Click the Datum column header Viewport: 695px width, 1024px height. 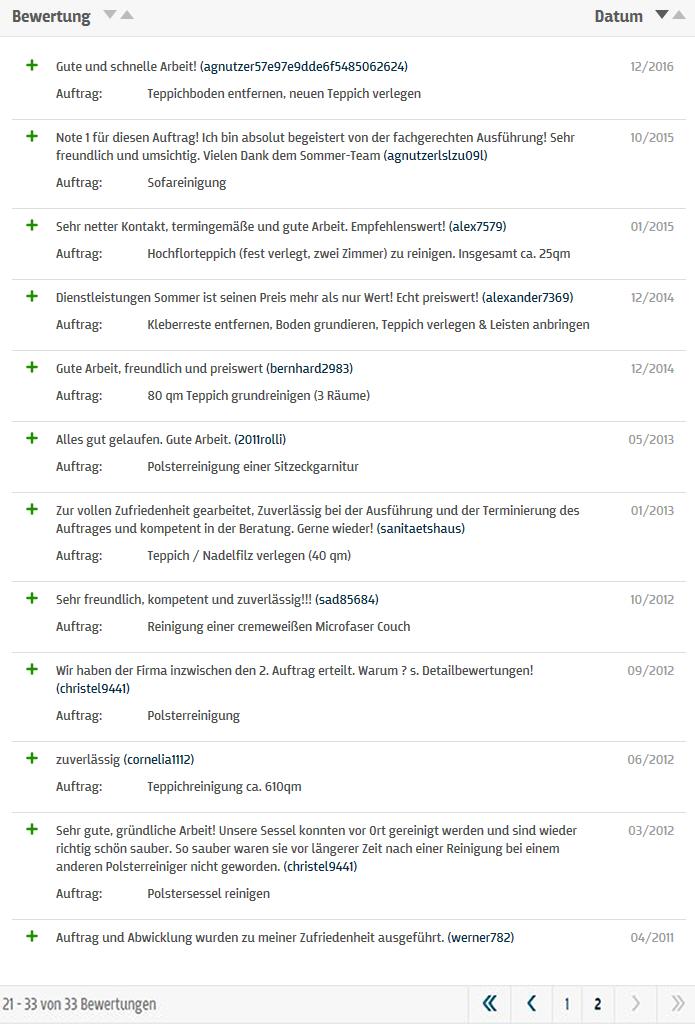621,16
